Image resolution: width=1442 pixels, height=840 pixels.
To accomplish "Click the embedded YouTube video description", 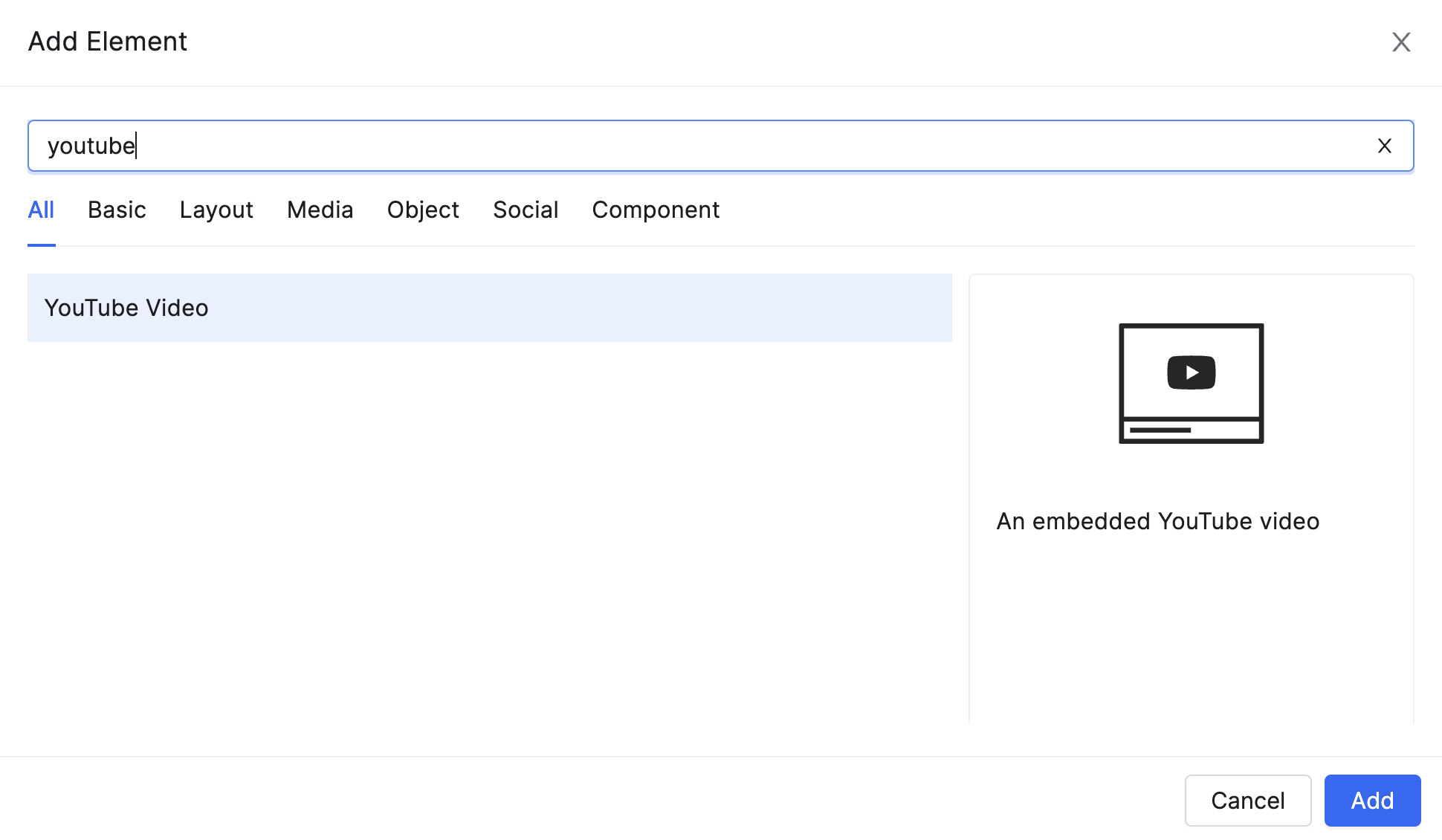I will [x=1158, y=521].
